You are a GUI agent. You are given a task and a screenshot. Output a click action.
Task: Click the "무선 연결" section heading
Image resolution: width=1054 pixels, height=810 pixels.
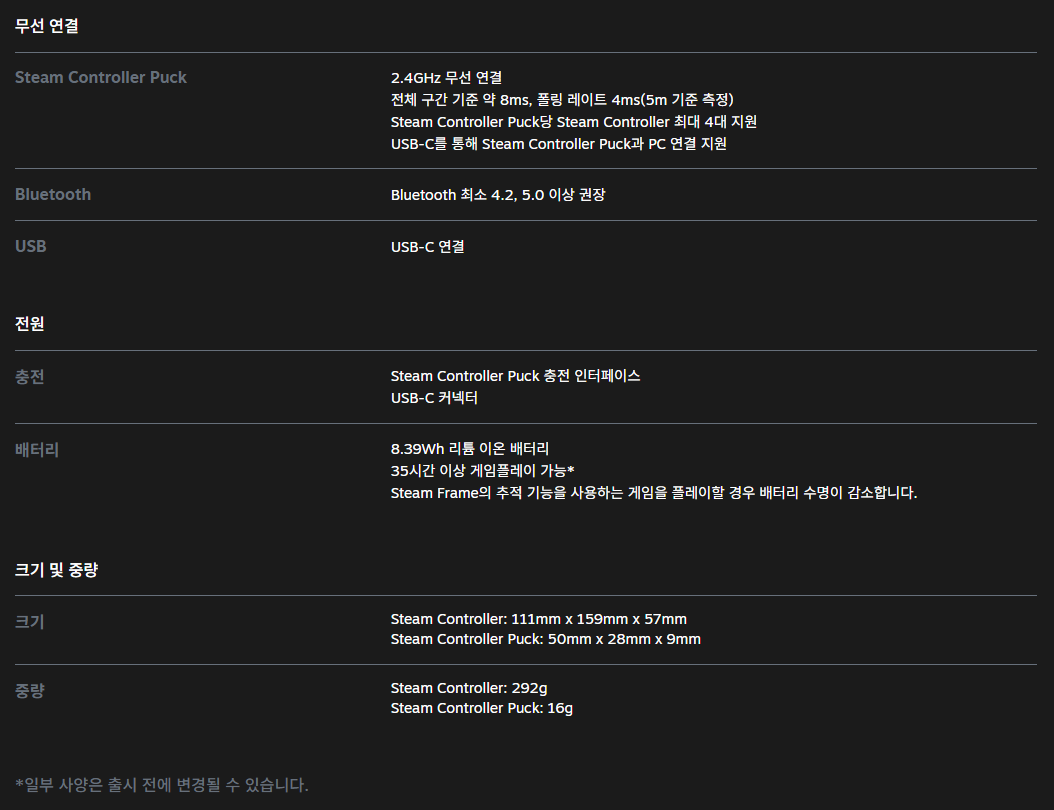coord(47,27)
